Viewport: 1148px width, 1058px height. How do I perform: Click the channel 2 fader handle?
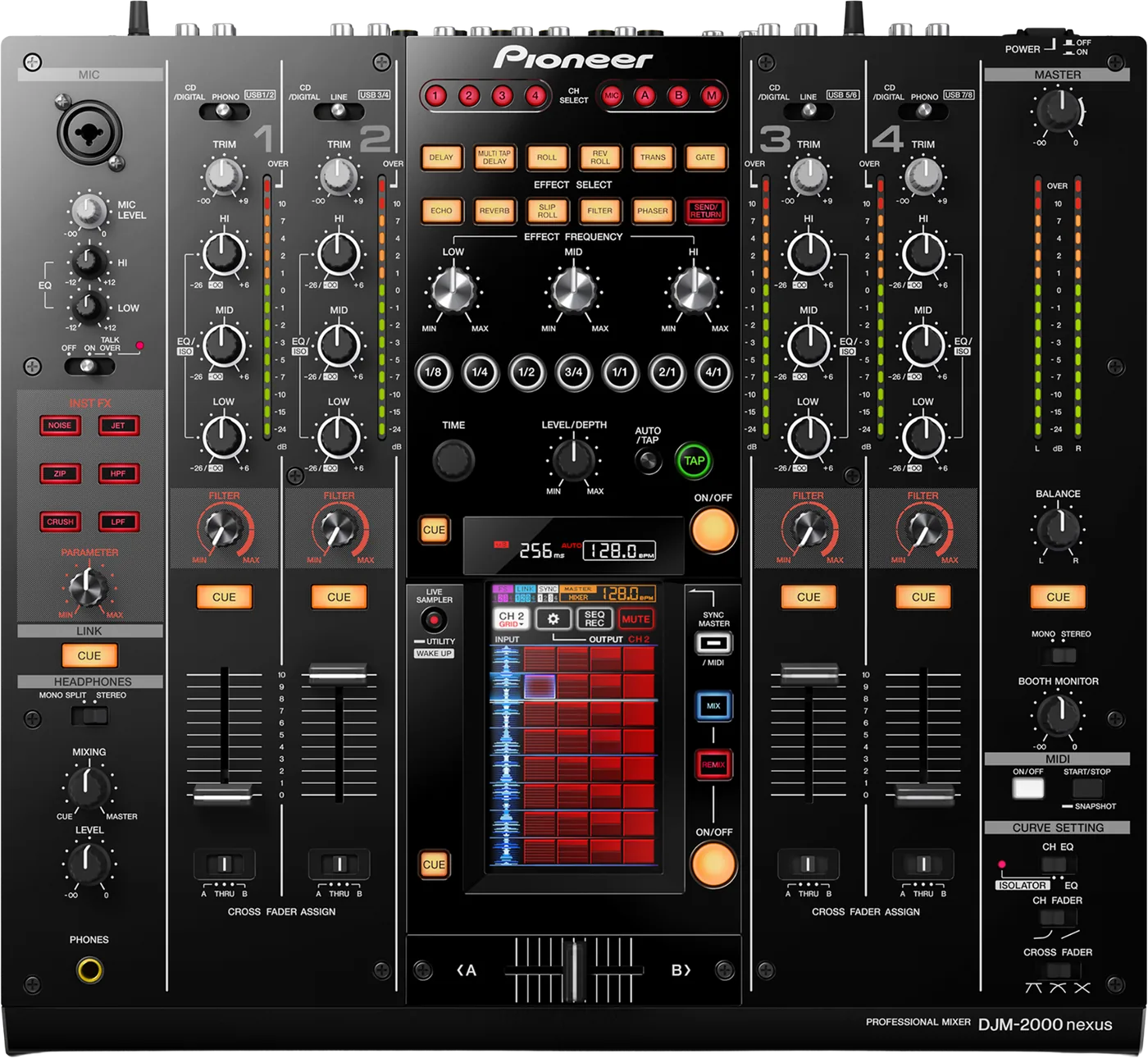click(x=339, y=674)
